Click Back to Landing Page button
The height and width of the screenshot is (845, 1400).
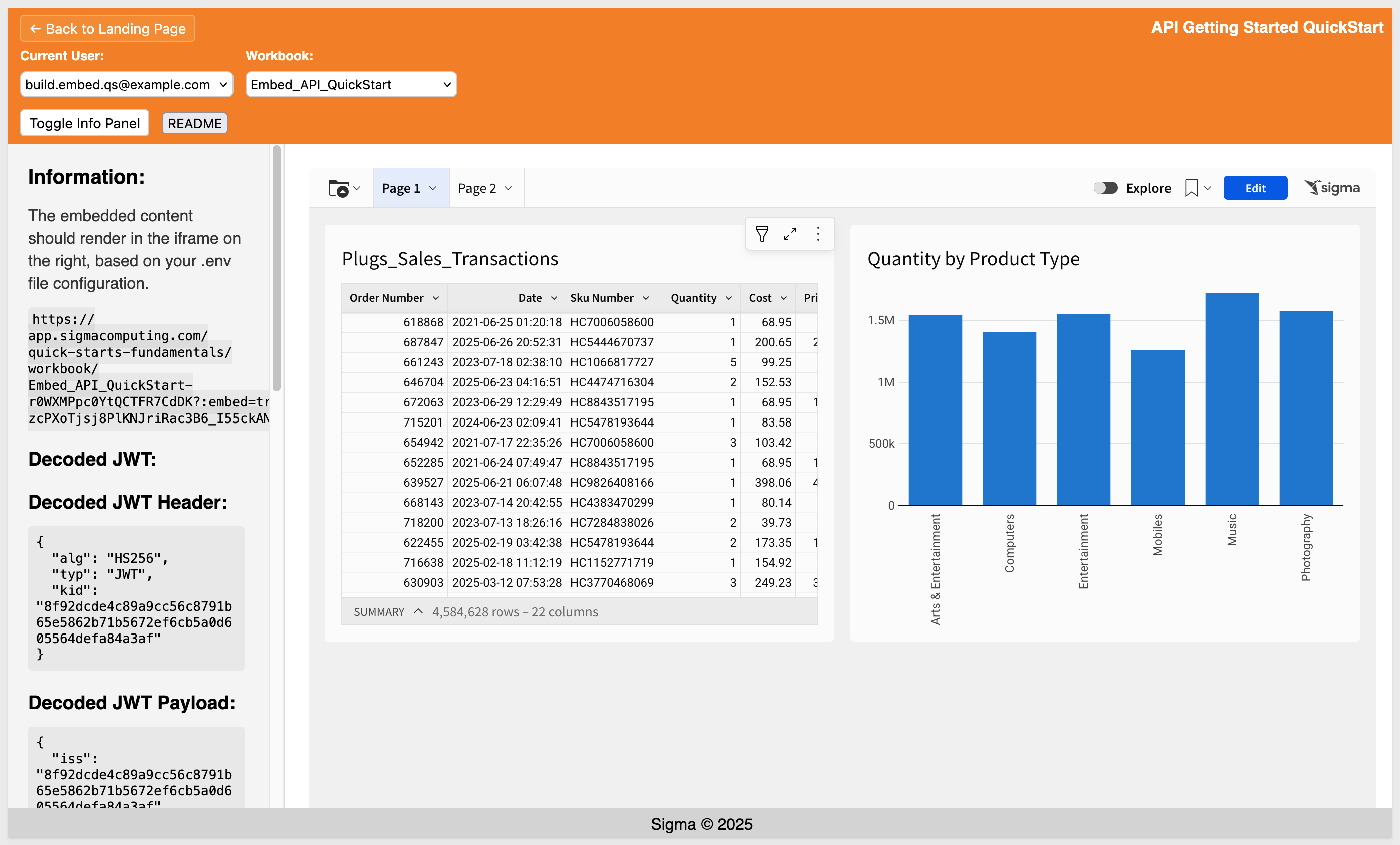(x=108, y=29)
